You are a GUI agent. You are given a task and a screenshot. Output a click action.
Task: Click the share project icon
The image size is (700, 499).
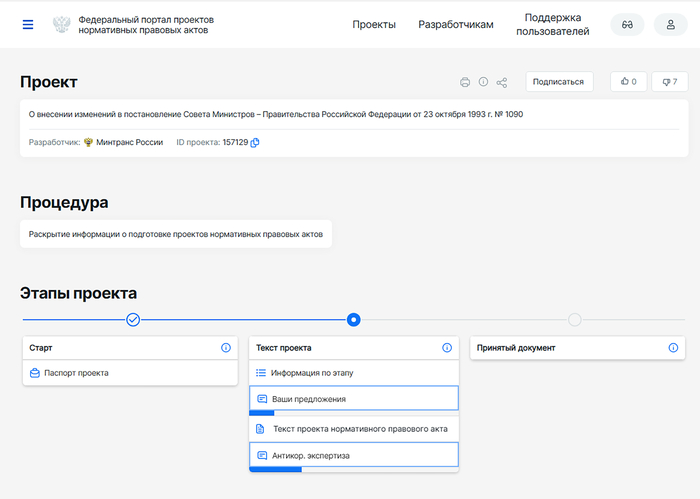click(502, 82)
